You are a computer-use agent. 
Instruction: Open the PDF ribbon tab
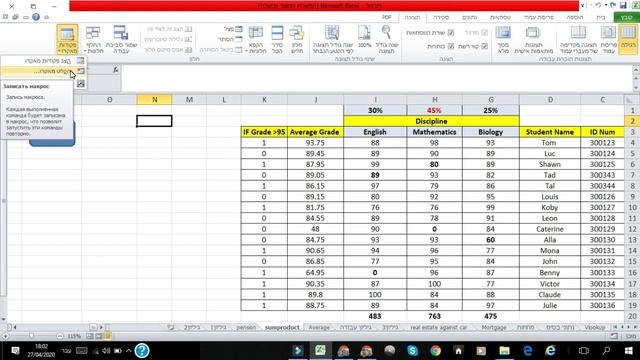point(387,17)
